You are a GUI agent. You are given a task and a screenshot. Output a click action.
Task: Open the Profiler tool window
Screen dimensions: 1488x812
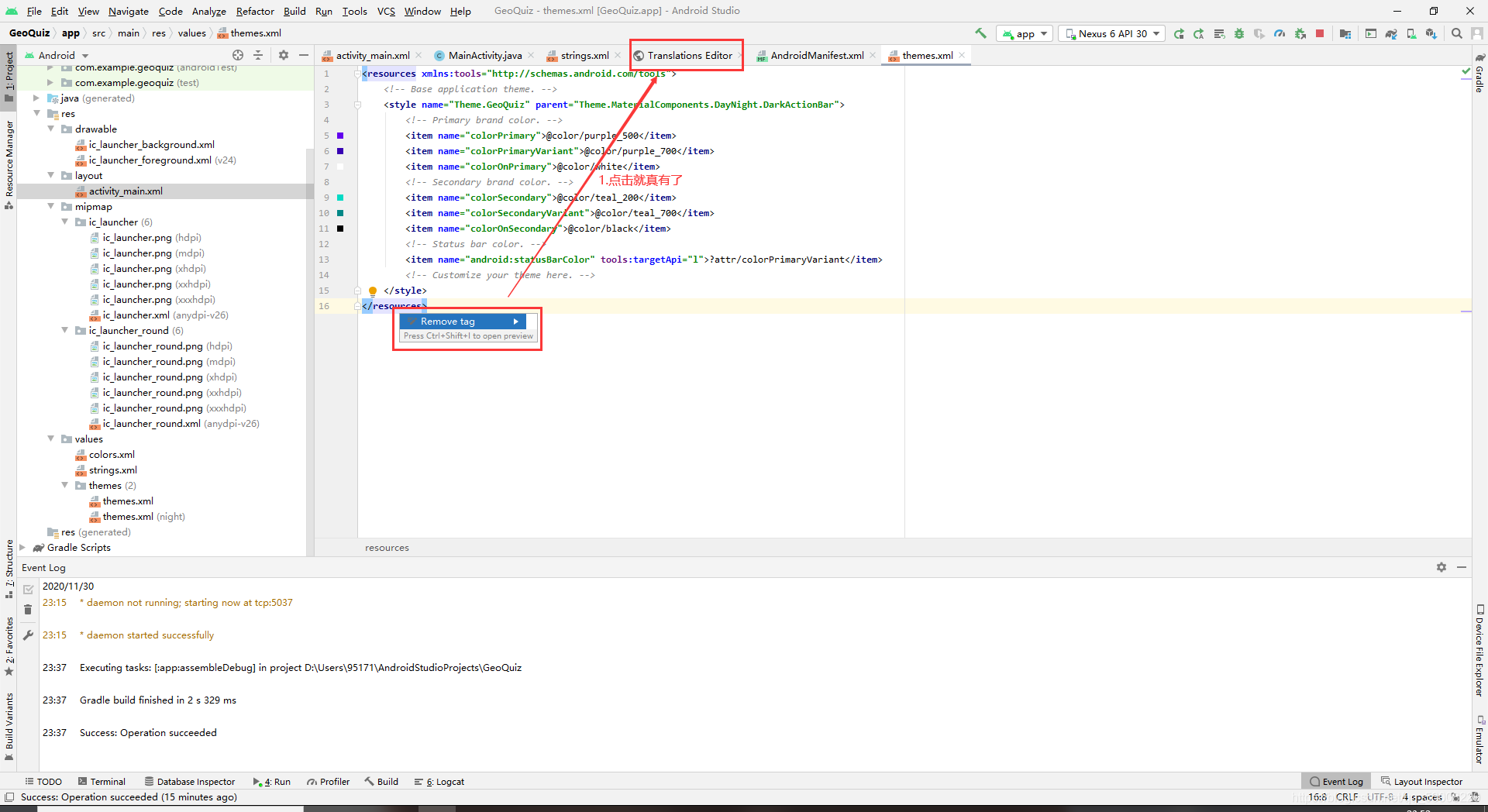coord(329,782)
